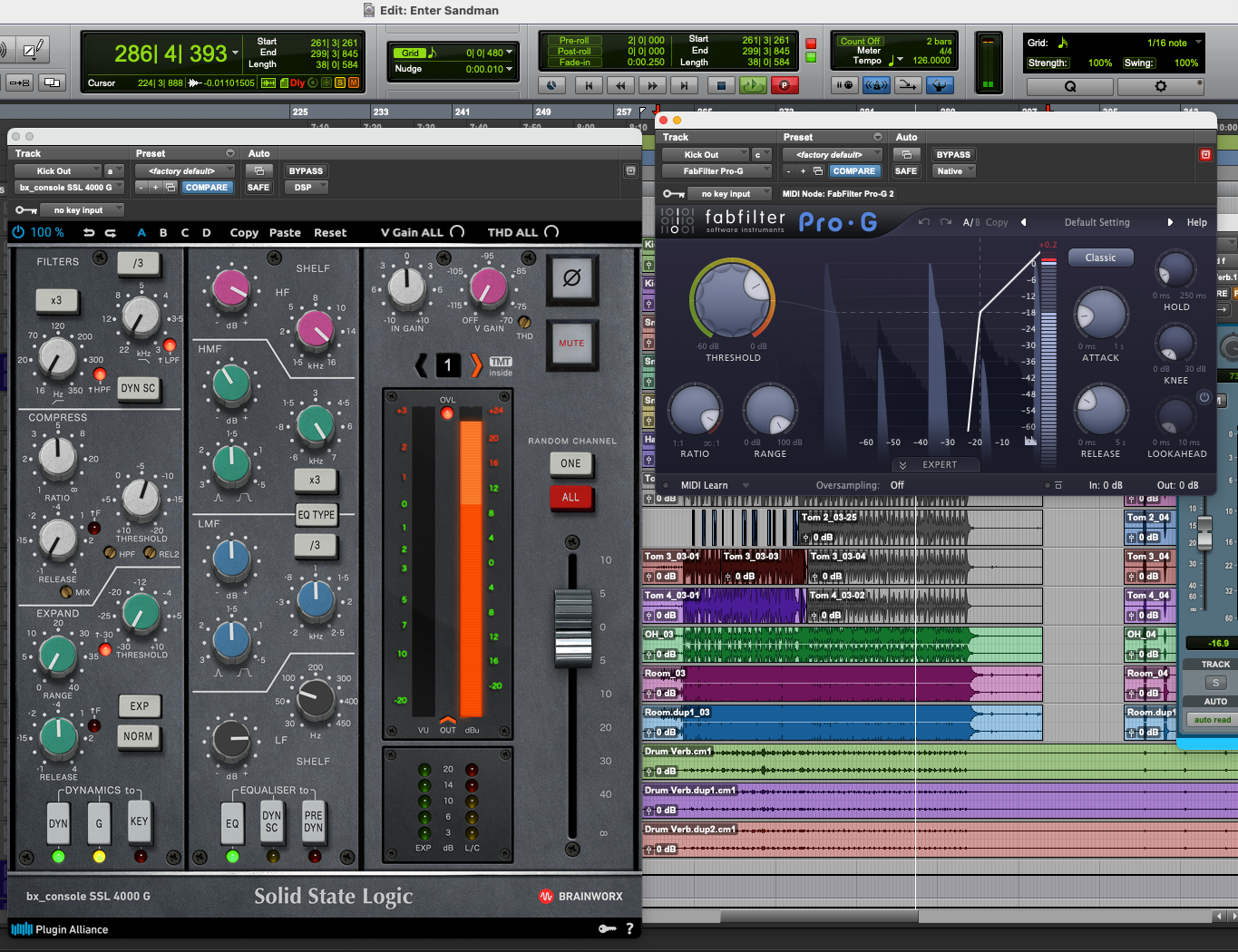The height and width of the screenshot is (952, 1238).
Task: Click Pro-G undo arrow icon
Action: point(923,222)
